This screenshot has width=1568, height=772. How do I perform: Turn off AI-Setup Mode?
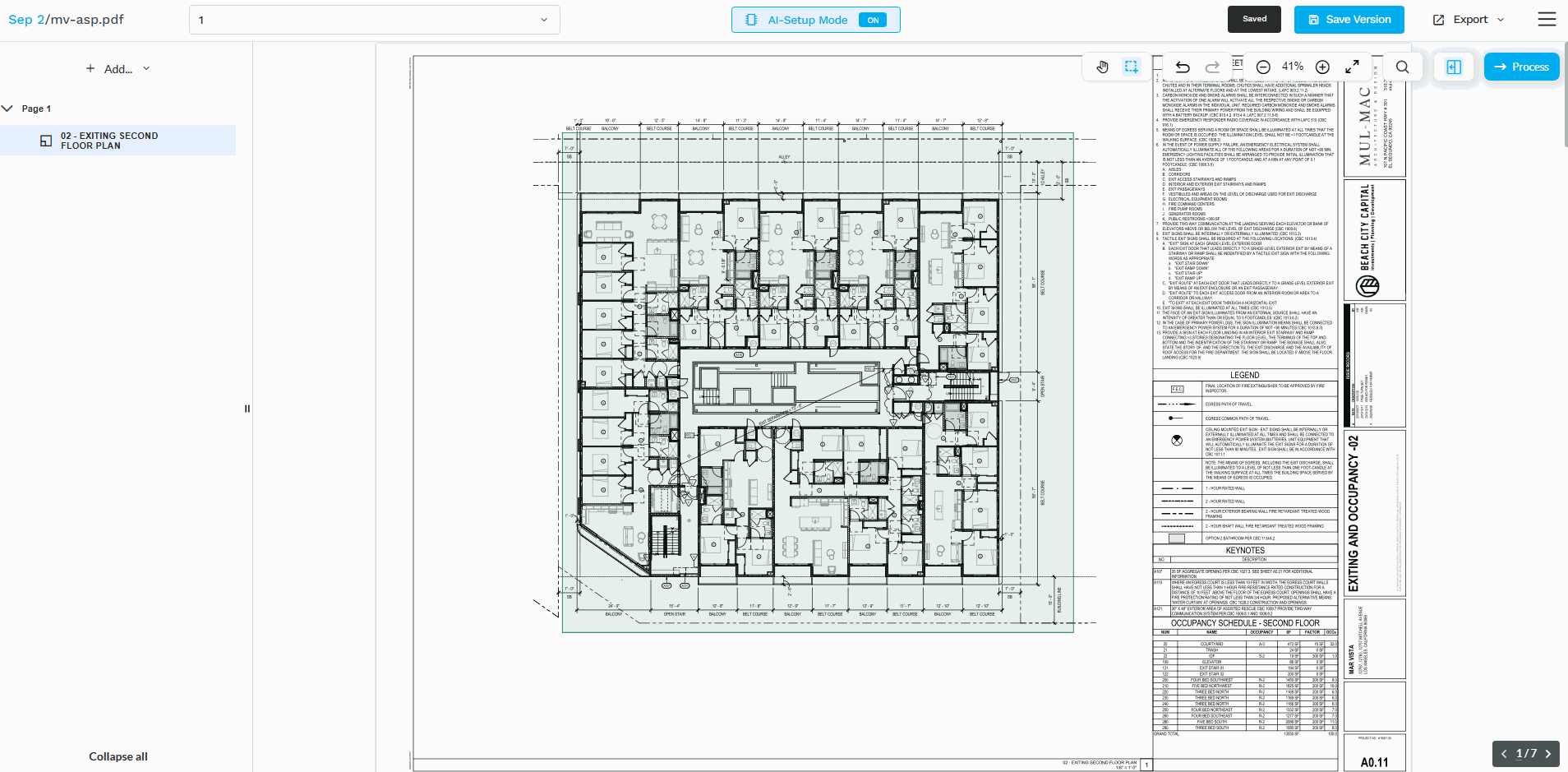click(x=872, y=20)
